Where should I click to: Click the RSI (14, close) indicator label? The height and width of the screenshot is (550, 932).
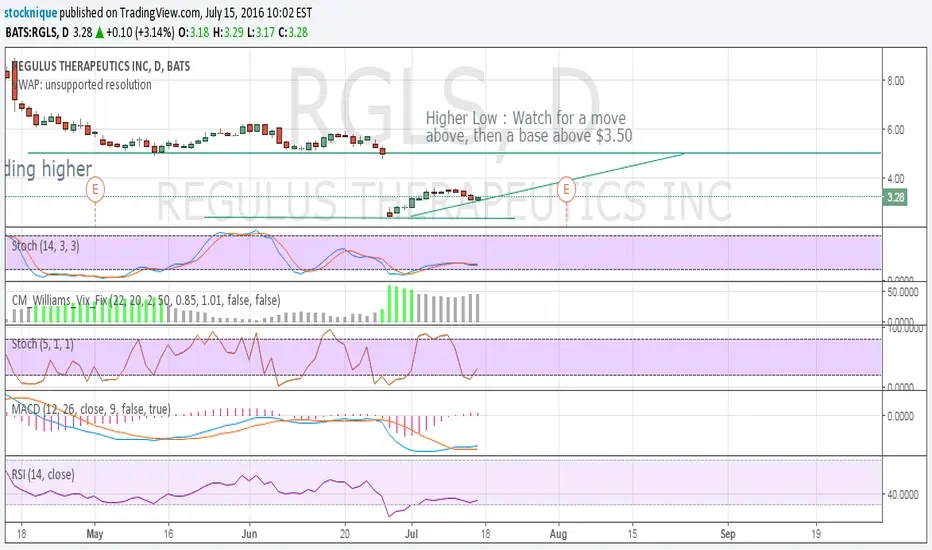[43, 474]
